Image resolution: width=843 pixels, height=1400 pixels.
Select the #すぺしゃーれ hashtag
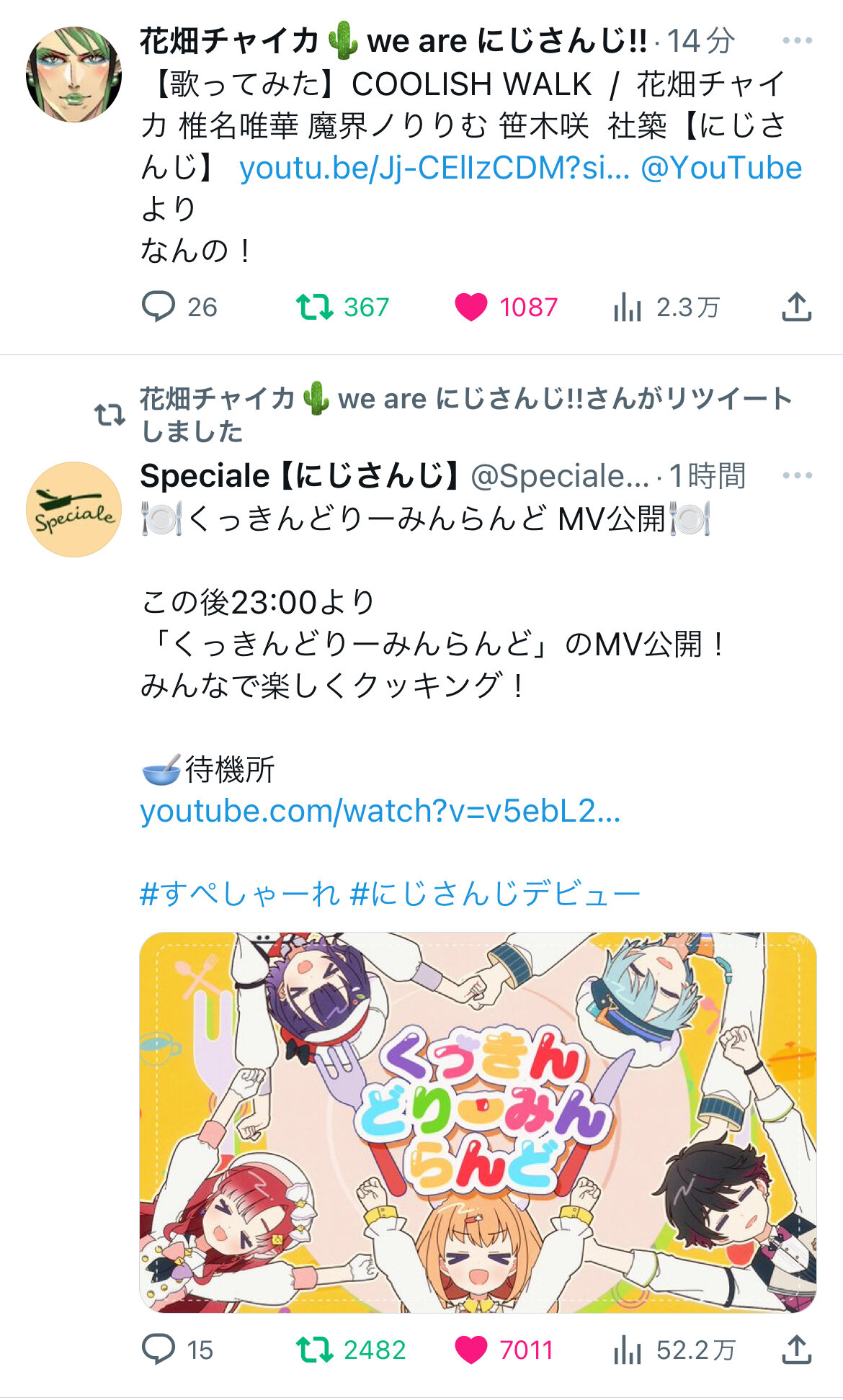tap(239, 894)
